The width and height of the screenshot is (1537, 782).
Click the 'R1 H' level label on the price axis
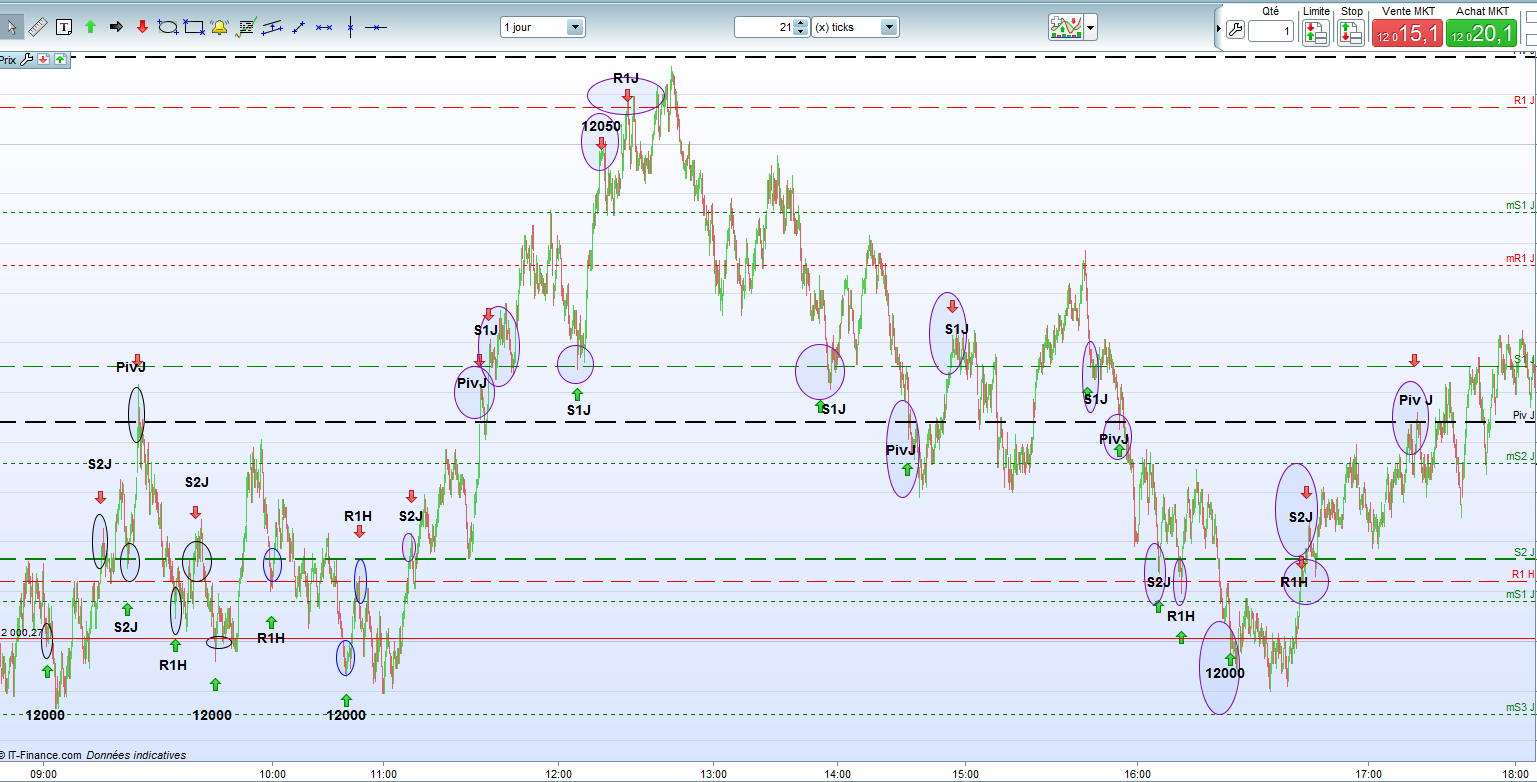pos(1523,574)
